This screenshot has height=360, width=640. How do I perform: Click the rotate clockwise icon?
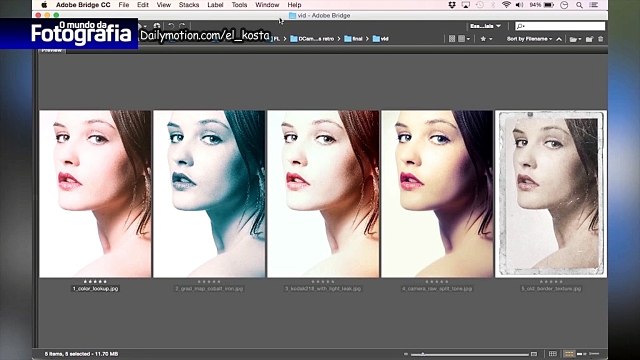[182, 26]
